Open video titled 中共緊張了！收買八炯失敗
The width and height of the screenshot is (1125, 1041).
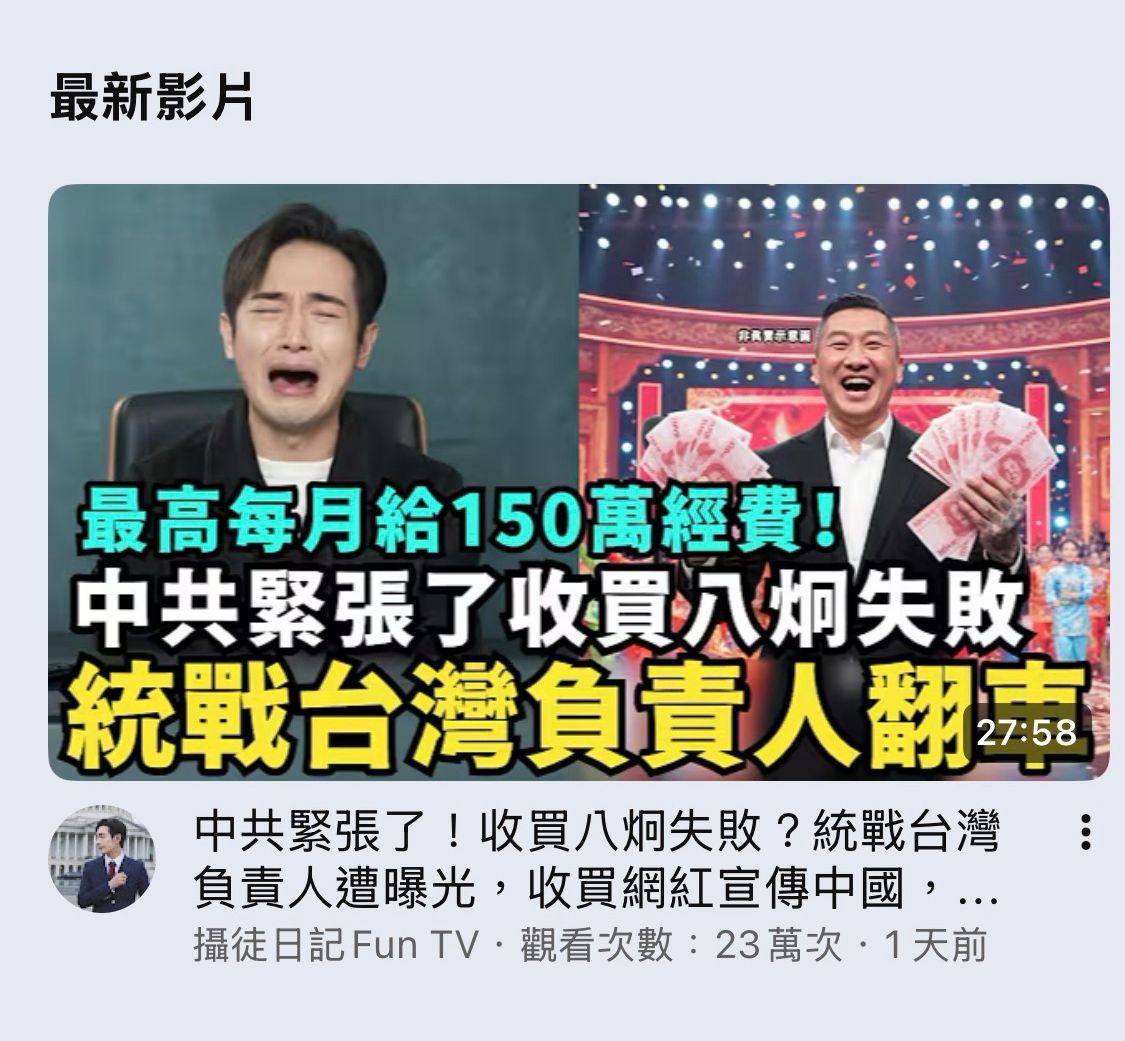597,860
